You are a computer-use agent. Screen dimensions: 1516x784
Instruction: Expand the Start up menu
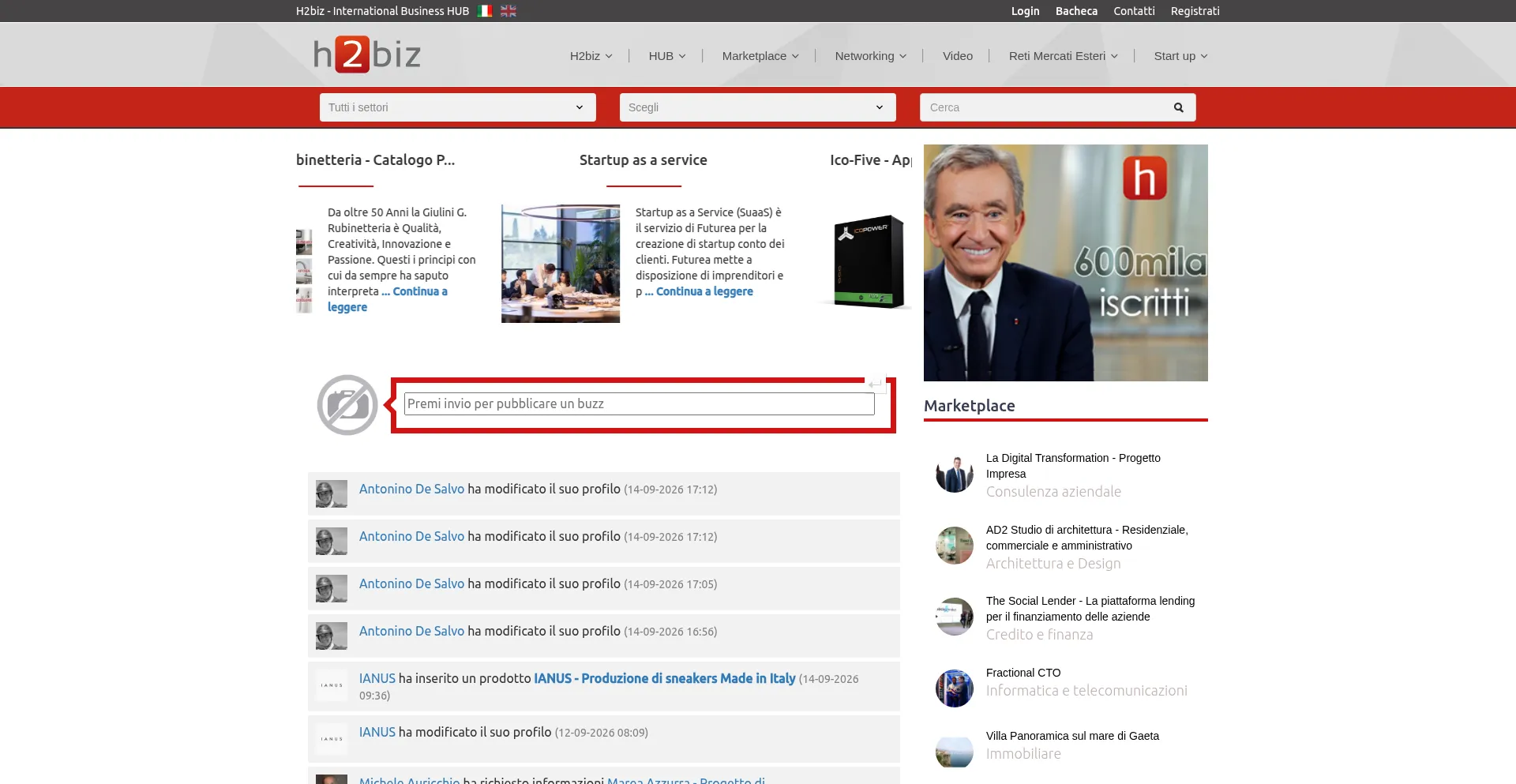click(x=1180, y=56)
